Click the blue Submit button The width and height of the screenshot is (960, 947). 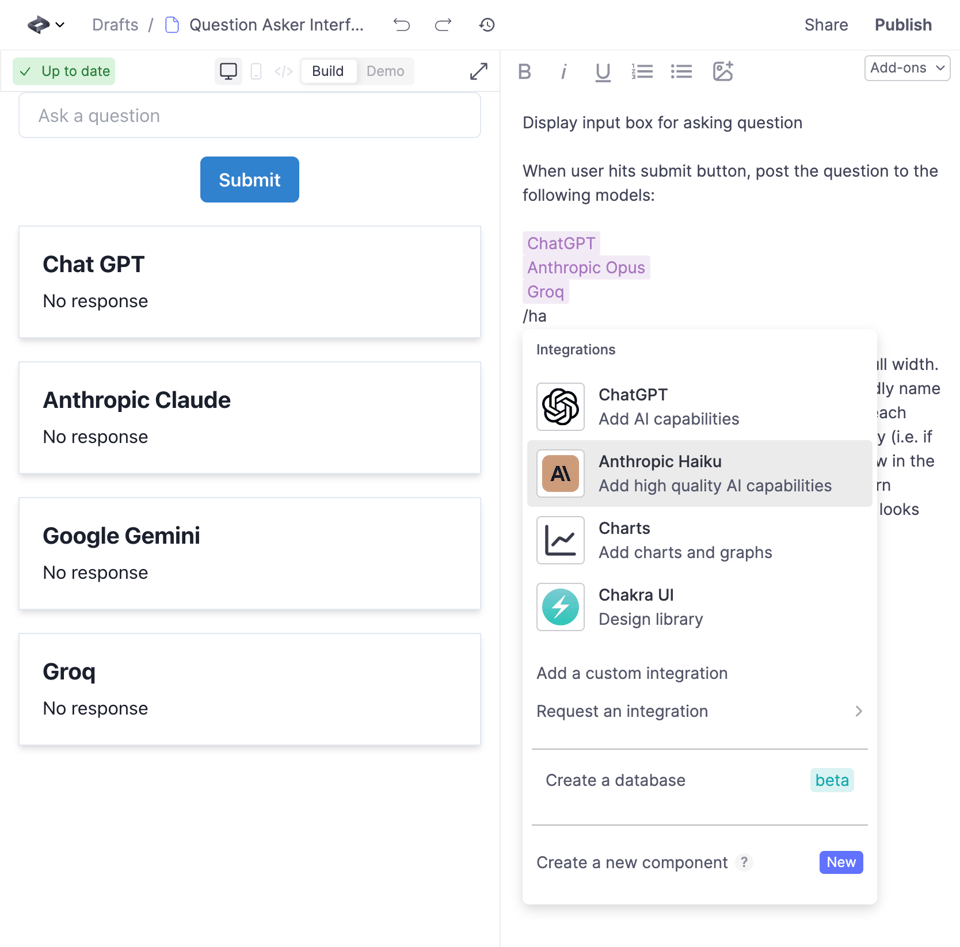tap(250, 179)
